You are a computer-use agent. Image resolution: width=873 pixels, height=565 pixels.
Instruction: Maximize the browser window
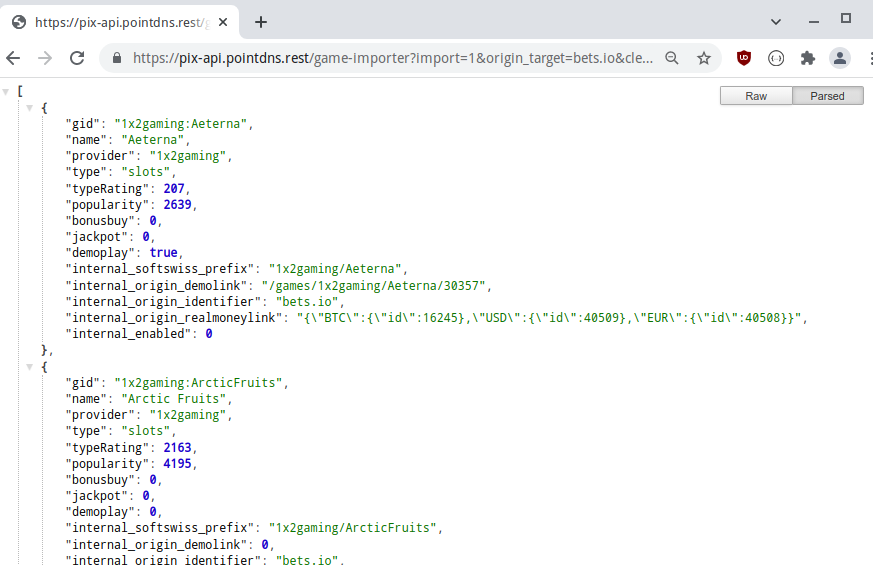[846, 18]
